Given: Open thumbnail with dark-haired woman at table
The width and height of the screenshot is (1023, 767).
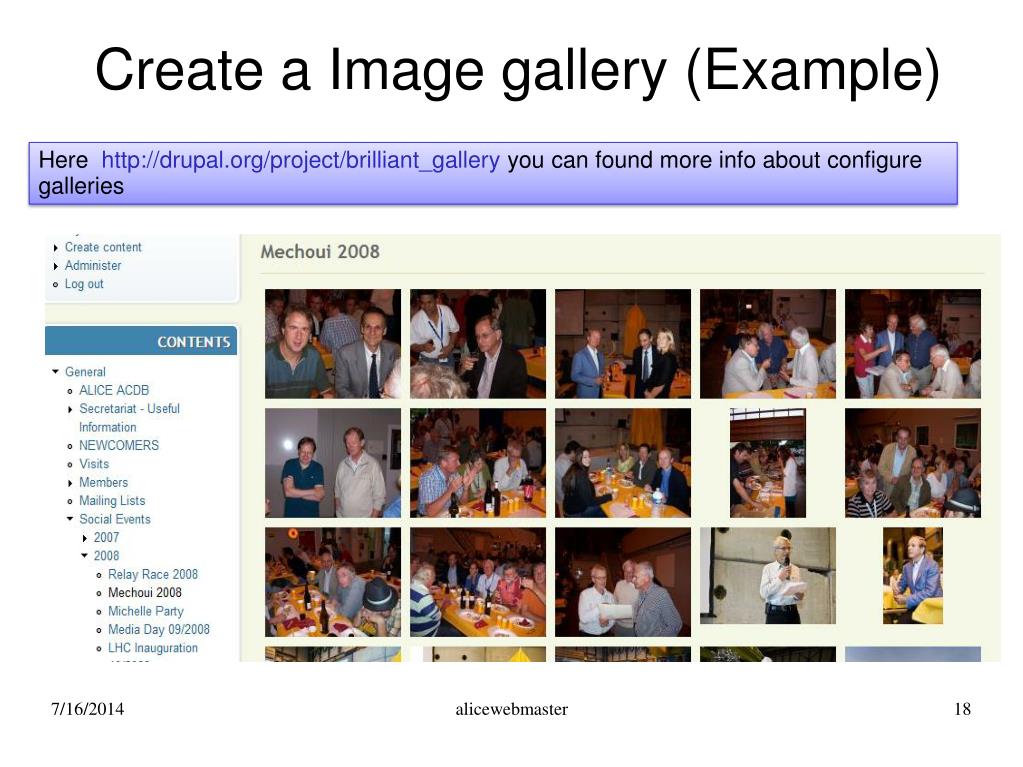Looking at the screenshot, I should point(622,463).
